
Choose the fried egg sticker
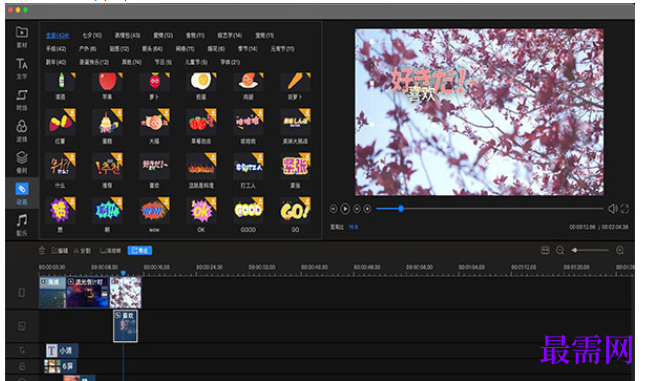(201, 82)
